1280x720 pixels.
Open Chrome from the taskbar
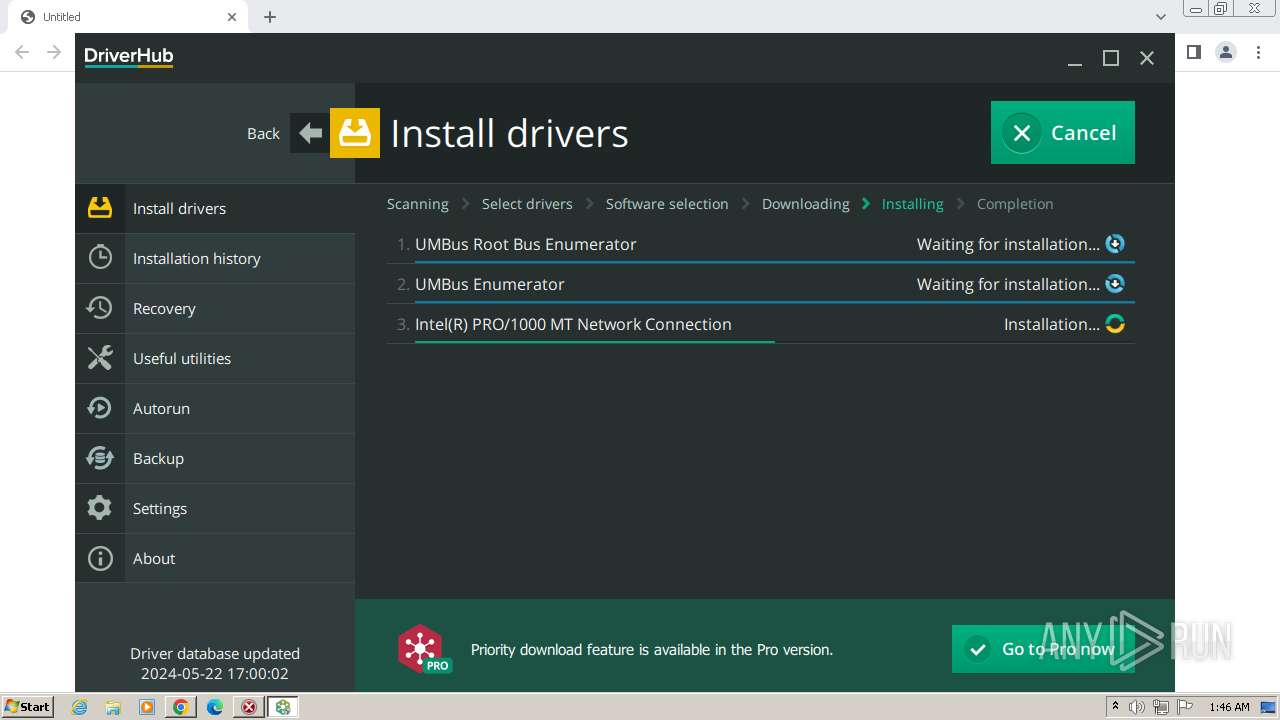[x=180, y=707]
